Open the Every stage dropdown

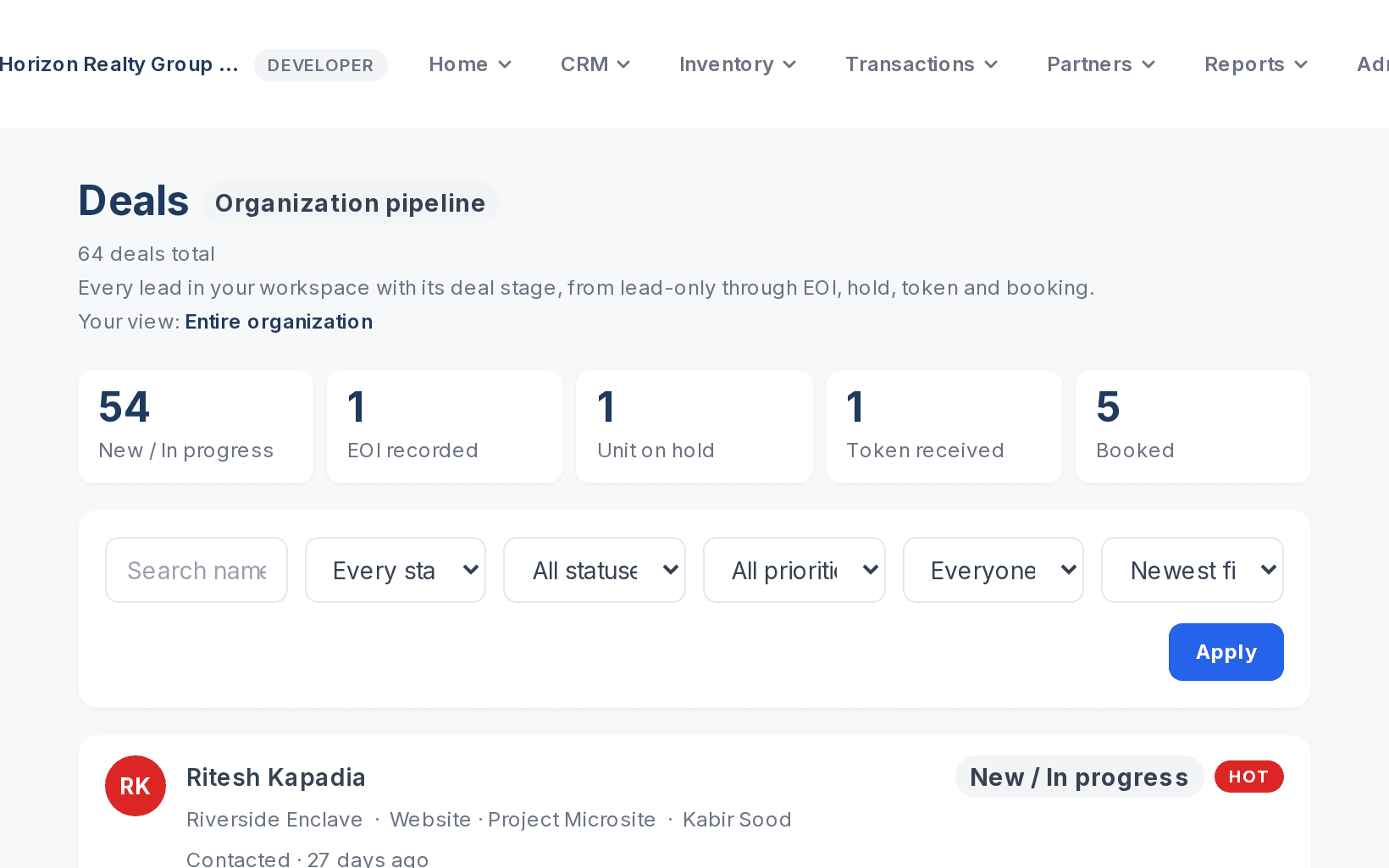(x=396, y=570)
